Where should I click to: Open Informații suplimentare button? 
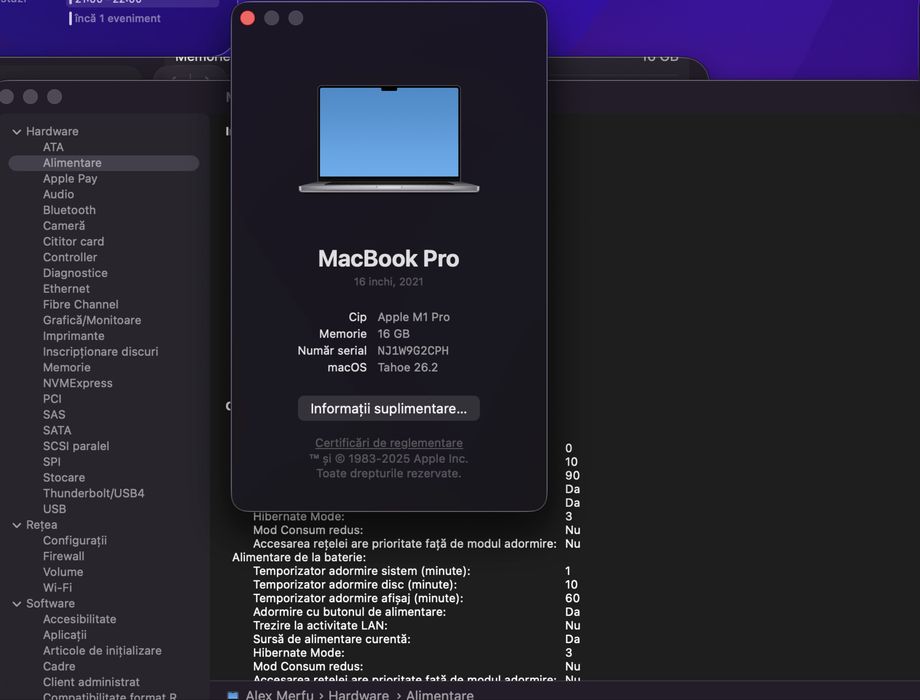pyautogui.click(x=388, y=408)
